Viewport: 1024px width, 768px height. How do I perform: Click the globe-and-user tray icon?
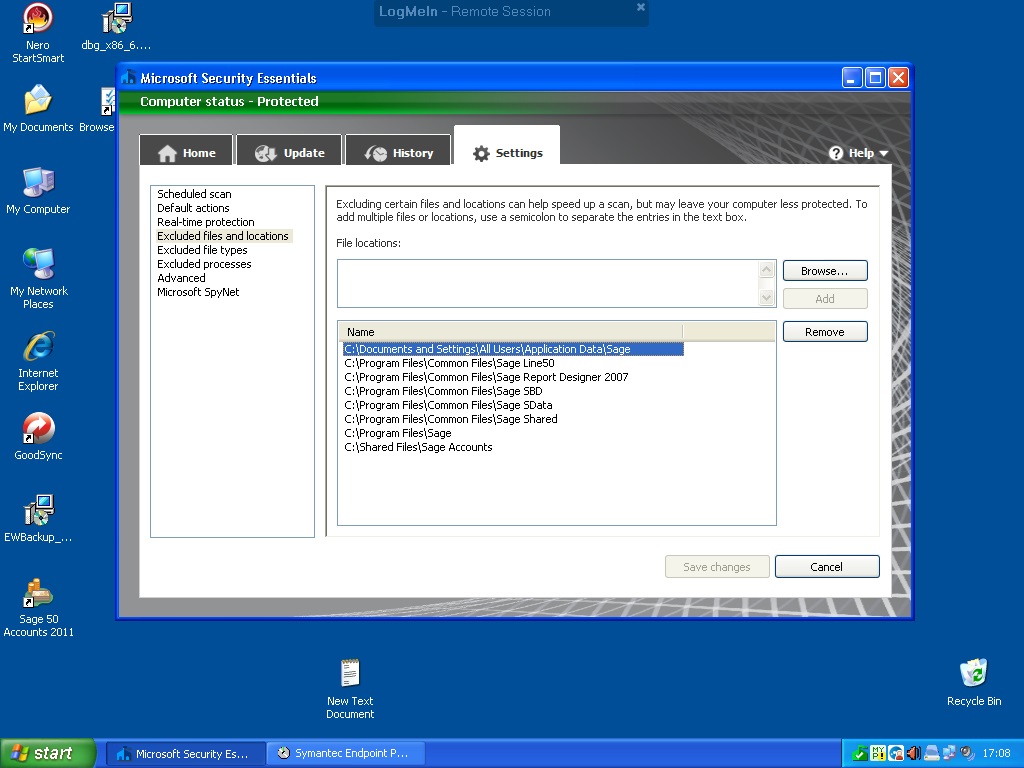[x=896, y=754]
